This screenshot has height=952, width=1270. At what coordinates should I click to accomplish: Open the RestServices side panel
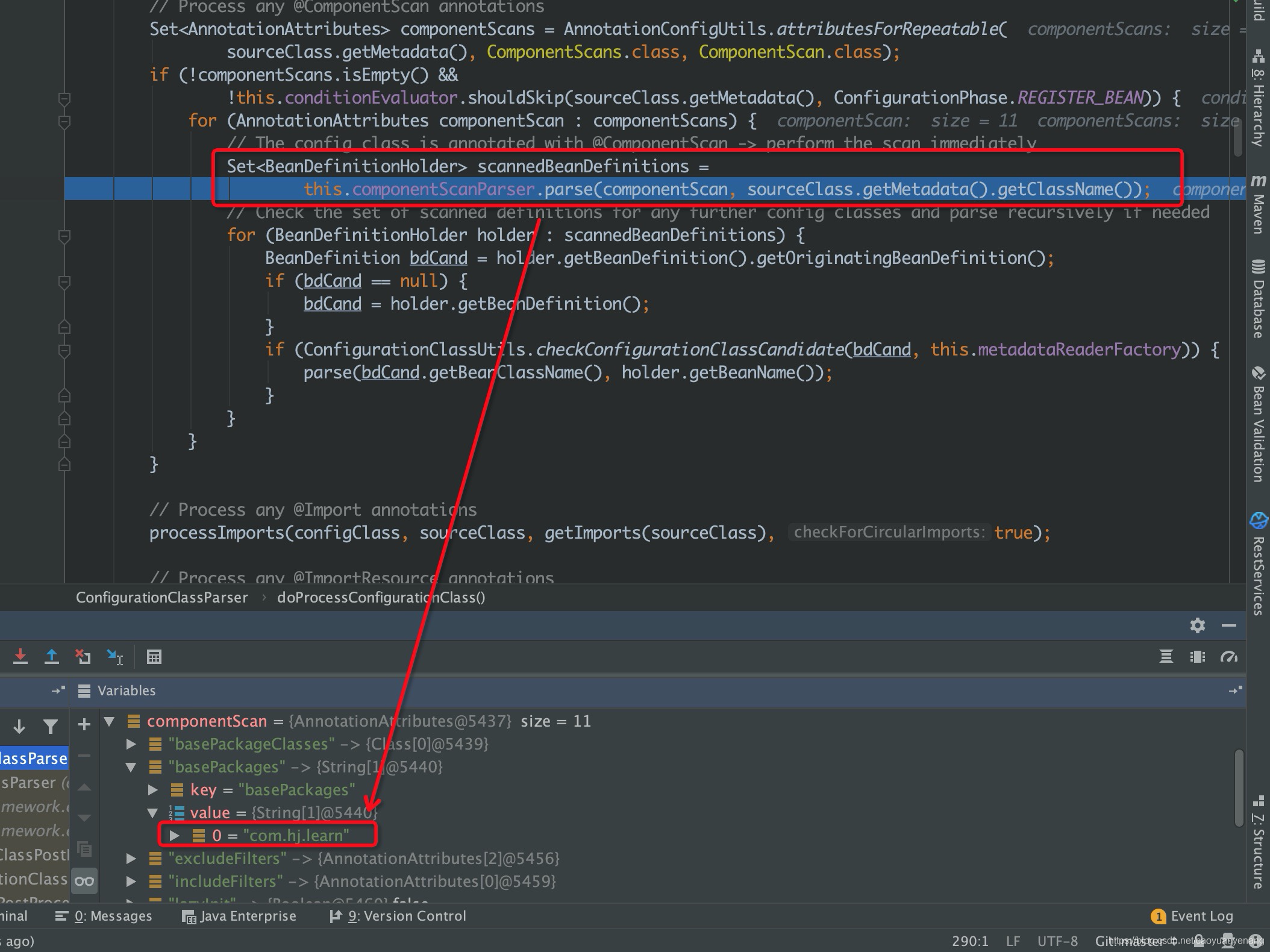1258,564
